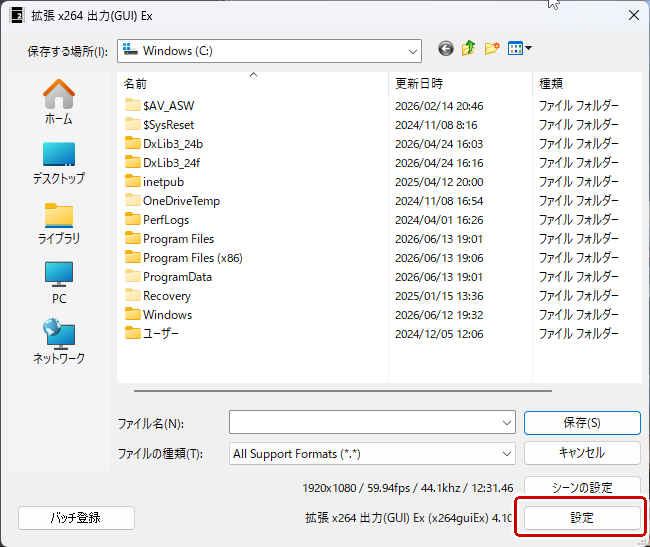Screen dimensions: 650x547
Task: Select the date 2024/11/08 16:54
Action: point(439,201)
